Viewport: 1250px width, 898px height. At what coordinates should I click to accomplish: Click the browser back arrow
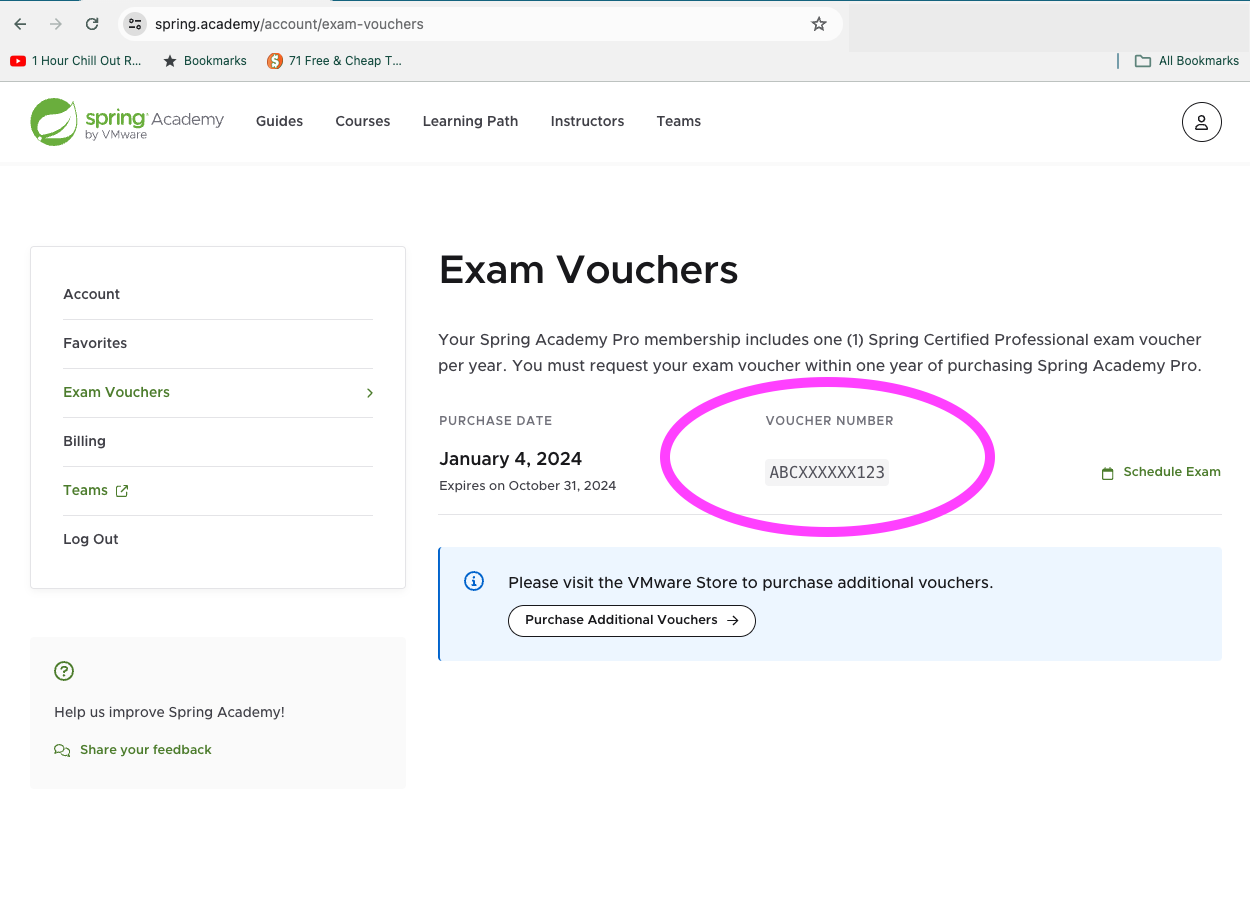click(20, 24)
